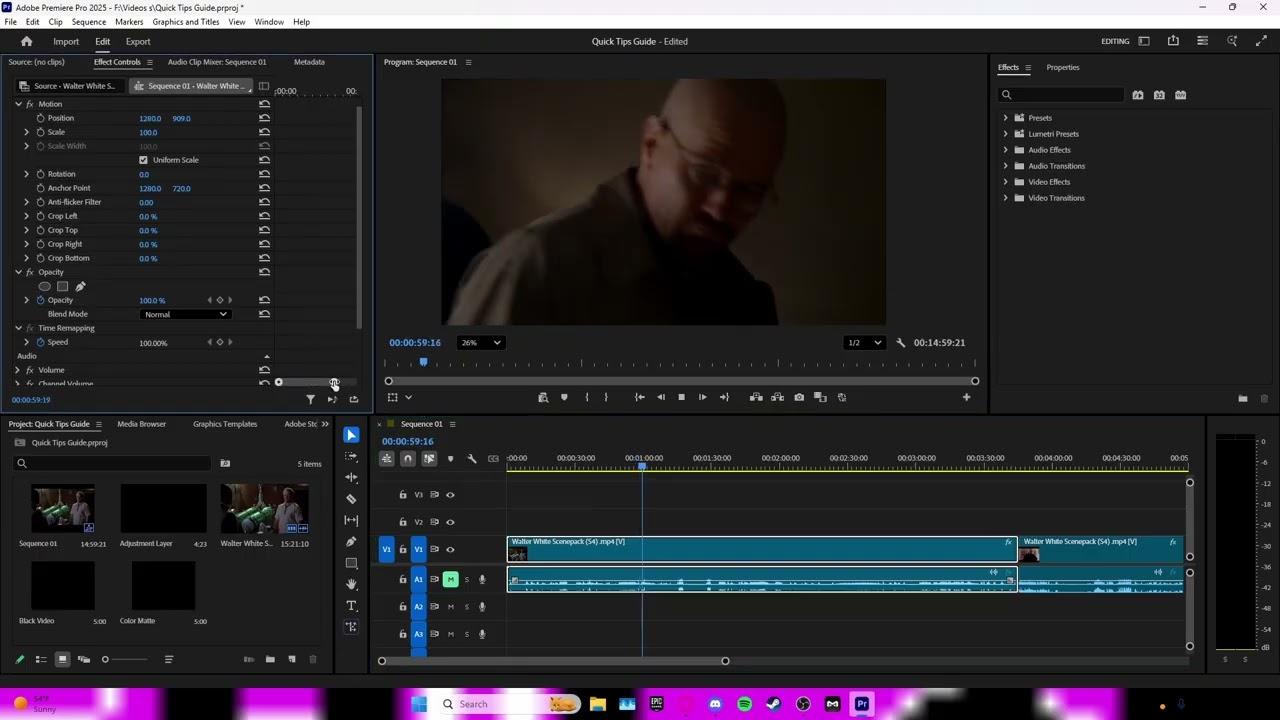The width and height of the screenshot is (1280, 720).
Task: Open zoom level 26% dropdown
Action: [x=481, y=342]
